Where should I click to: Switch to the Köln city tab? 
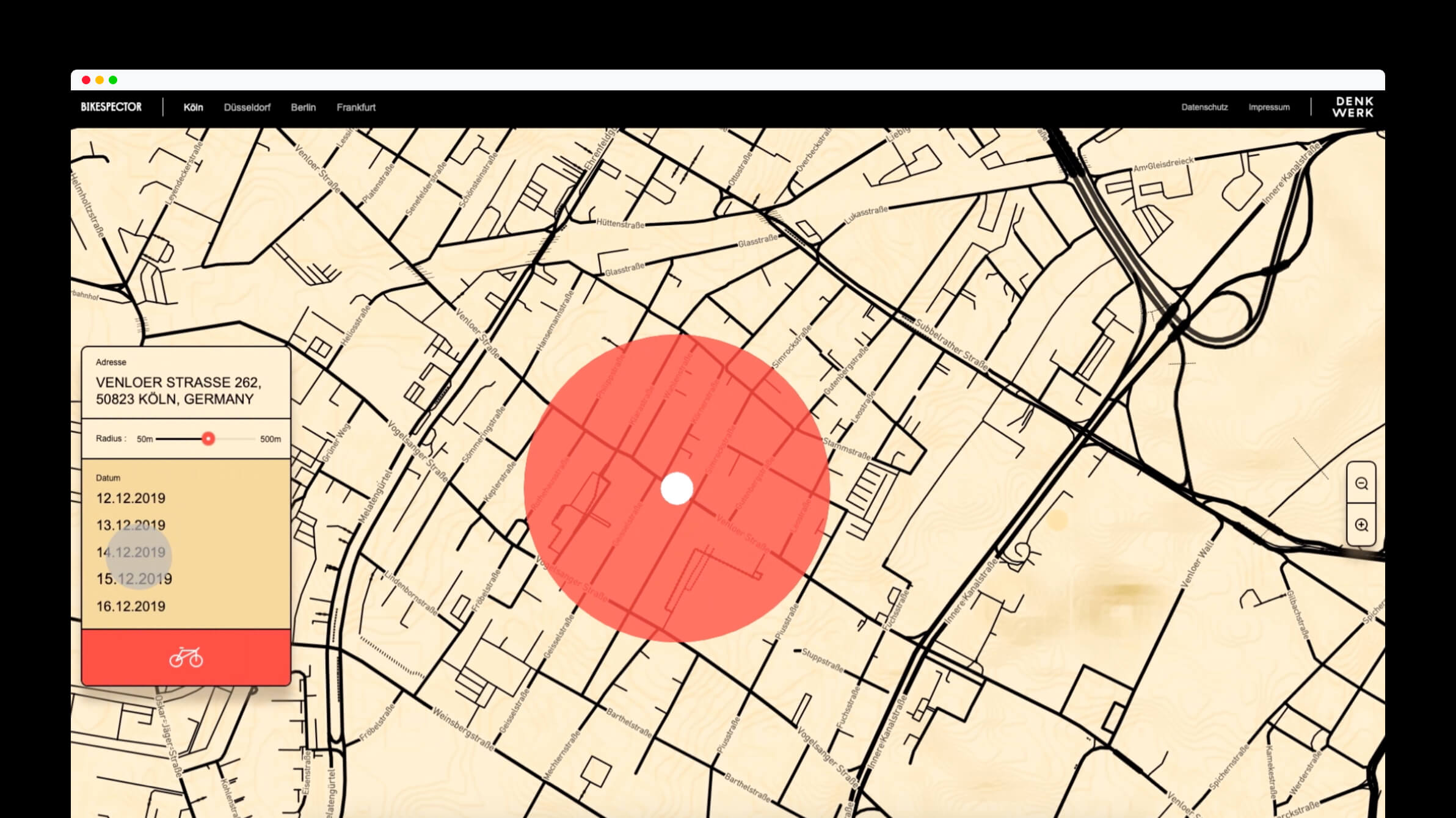(x=193, y=107)
